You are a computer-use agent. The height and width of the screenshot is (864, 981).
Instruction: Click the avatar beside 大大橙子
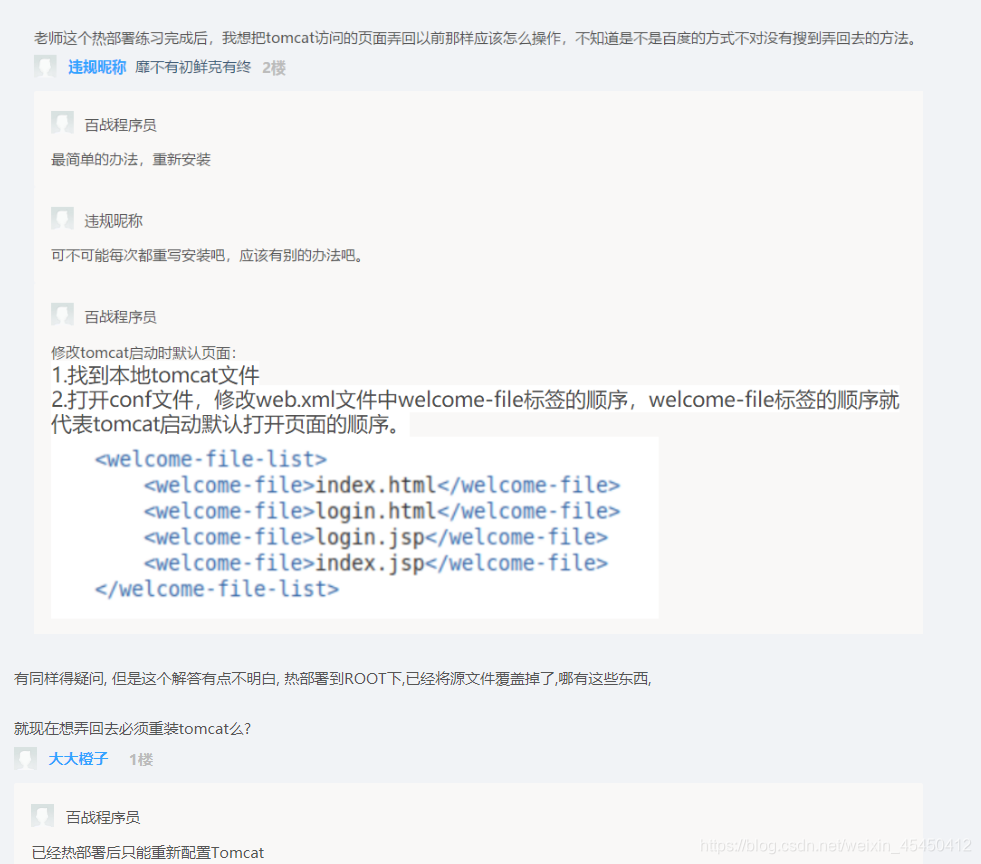click(25, 758)
